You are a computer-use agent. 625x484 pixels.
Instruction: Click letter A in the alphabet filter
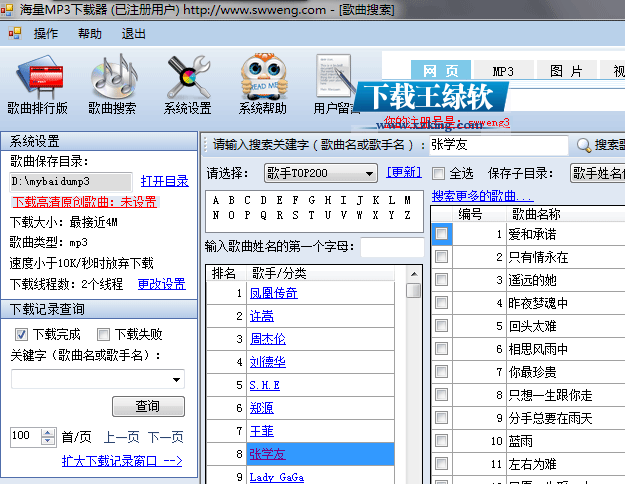click(x=216, y=200)
